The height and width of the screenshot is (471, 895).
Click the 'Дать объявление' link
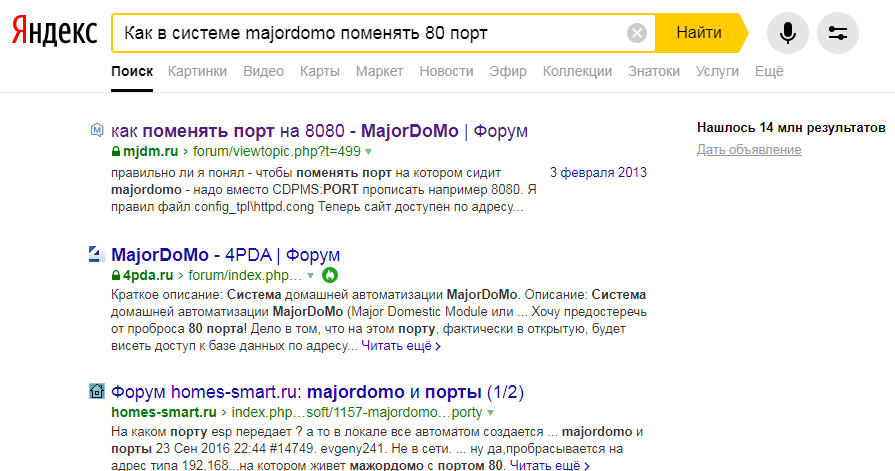click(749, 150)
